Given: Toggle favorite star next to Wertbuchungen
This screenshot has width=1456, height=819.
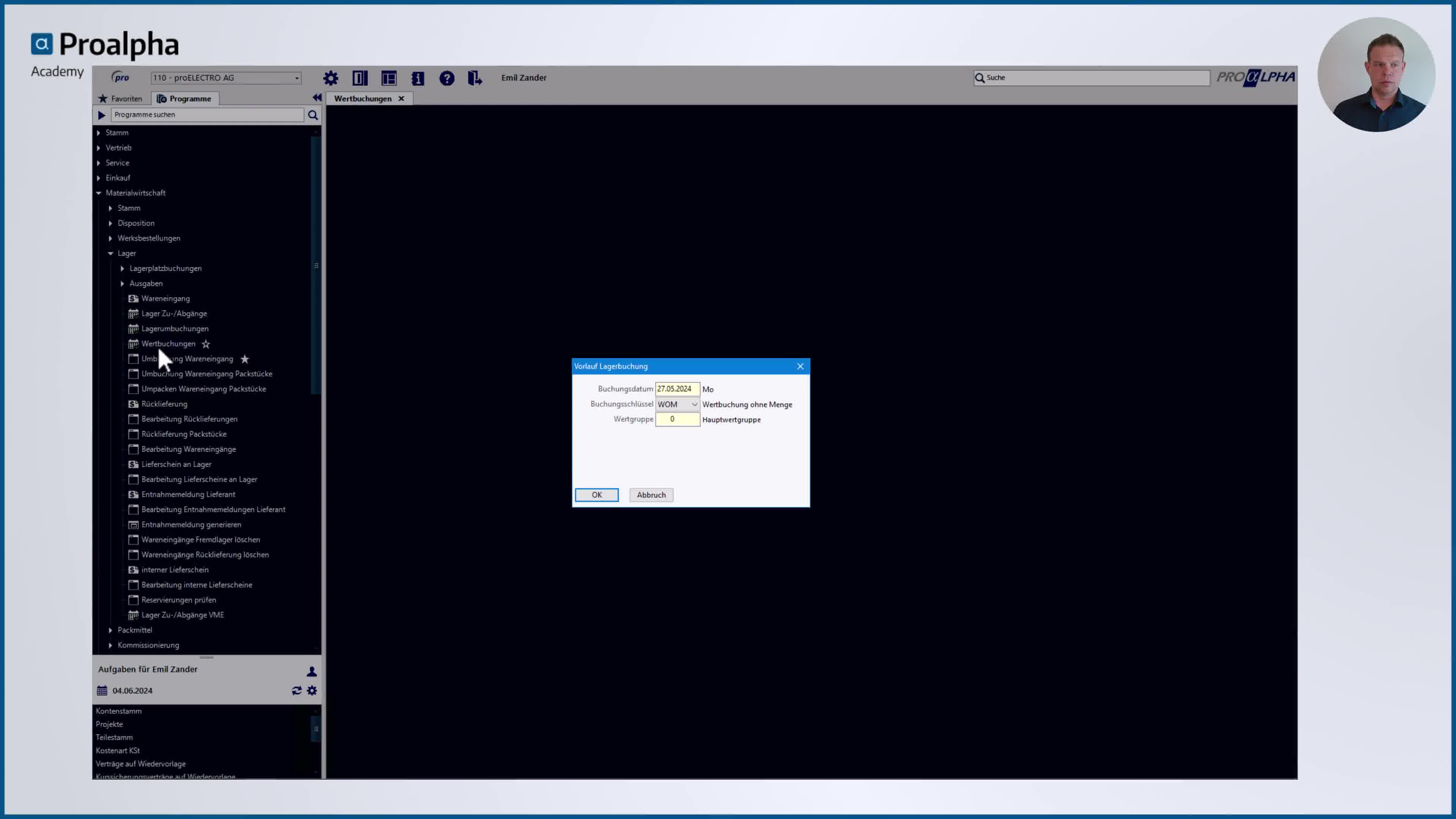Looking at the screenshot, I should (206, 344).
